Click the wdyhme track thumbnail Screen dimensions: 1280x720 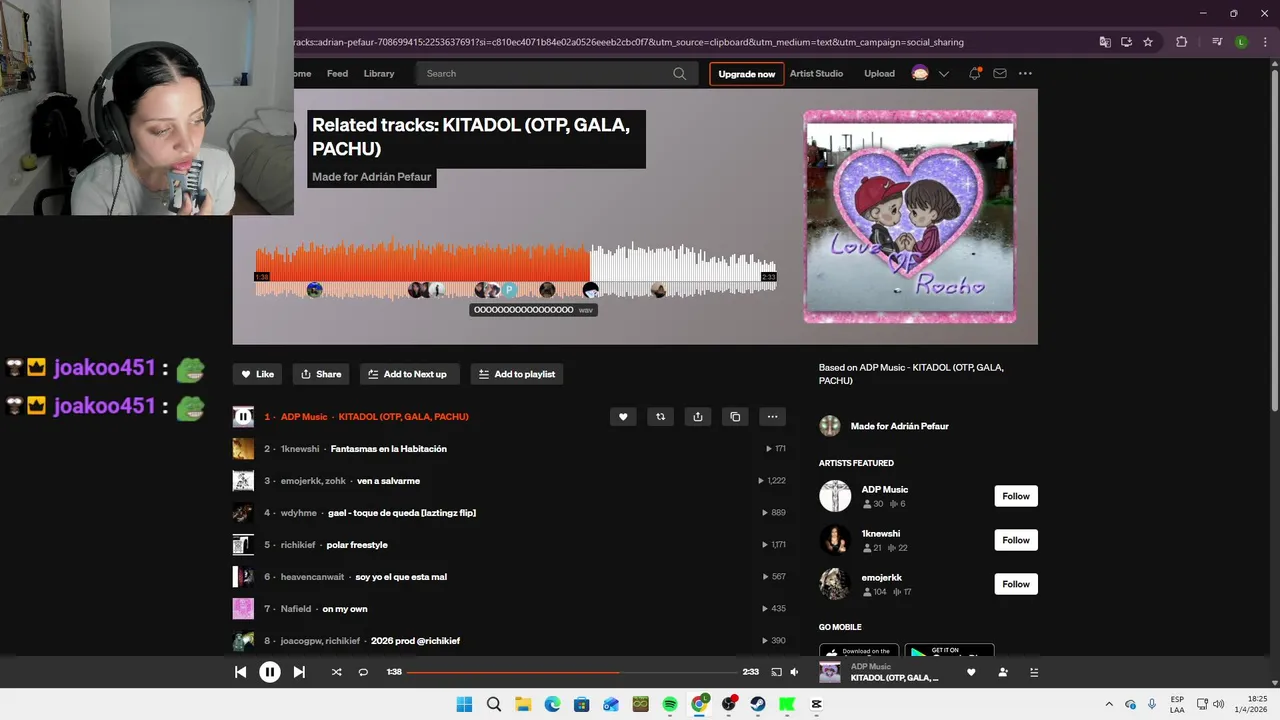pyautogui.click(x=243, y=513)
